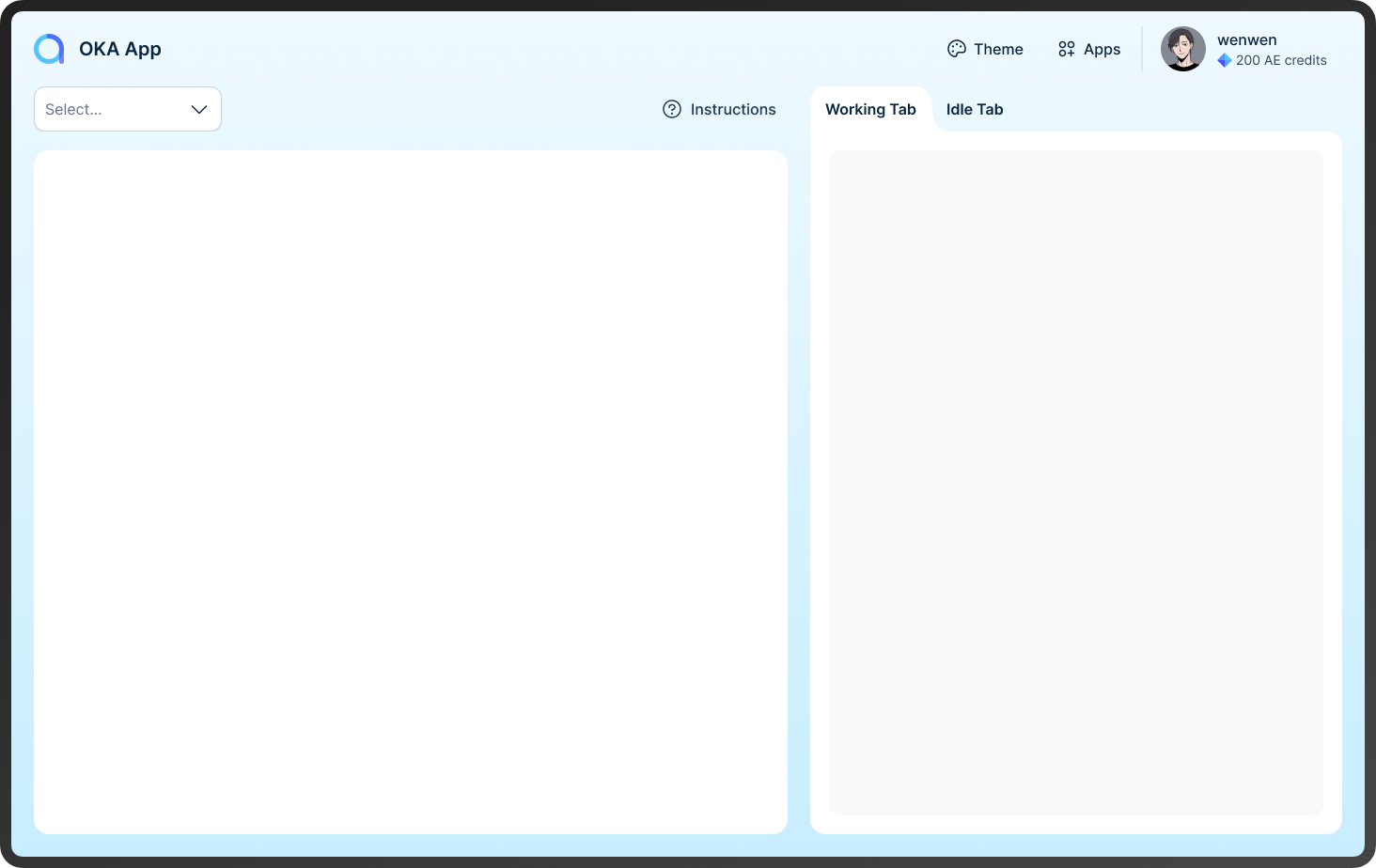Click the OKA App logo icon
The width and height of the screenshot is (1376, 868).
coord(49,49)
